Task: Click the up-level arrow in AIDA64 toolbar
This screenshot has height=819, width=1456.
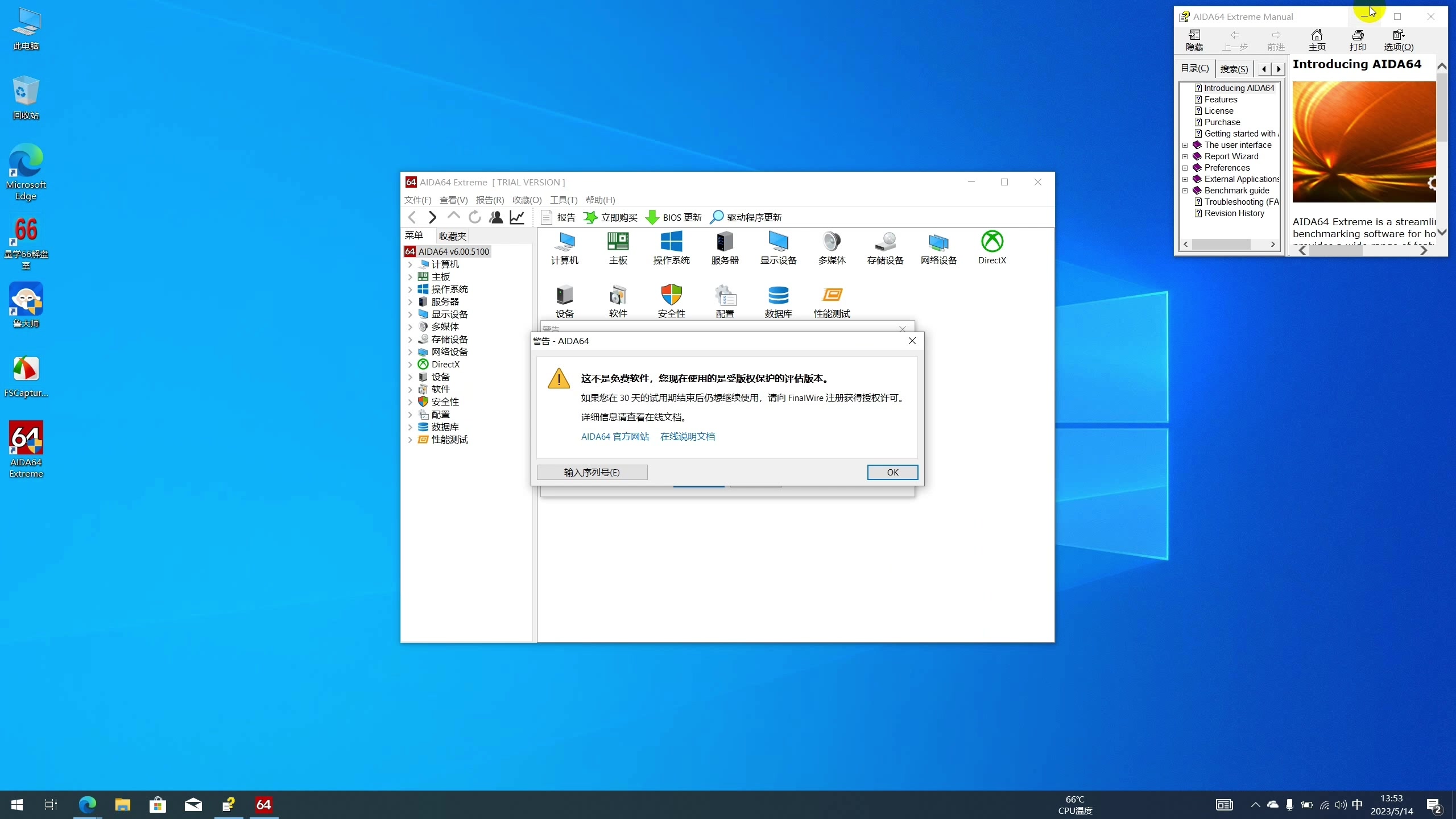Action: click(453, 217)
